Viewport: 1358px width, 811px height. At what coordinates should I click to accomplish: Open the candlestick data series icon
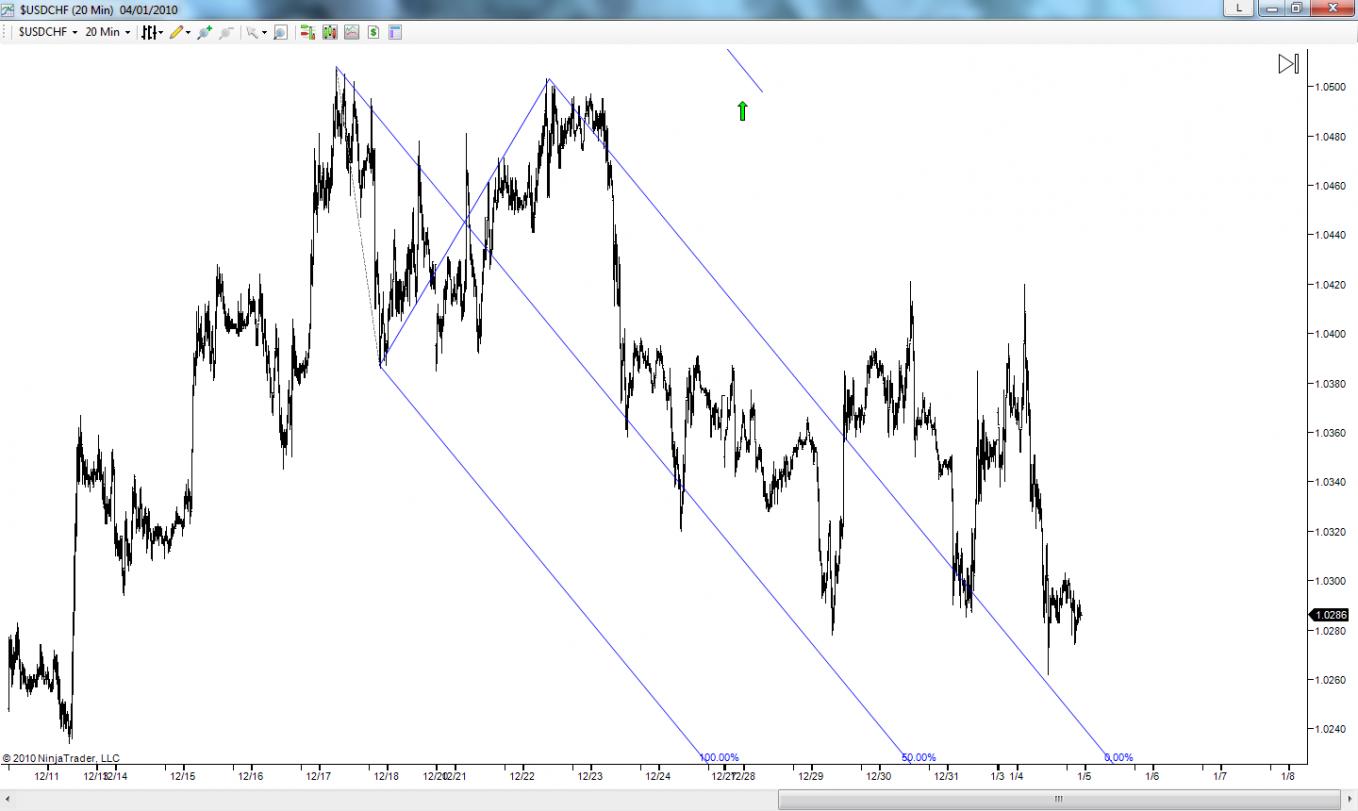pyautogui.click(x=330, y=32)
